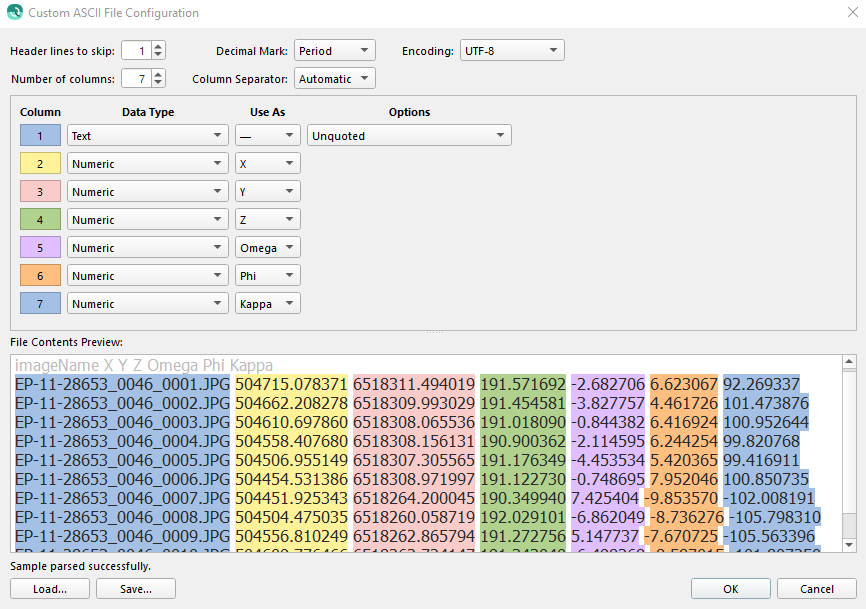Open the Unquoted options dropdown
The width and height of the screenshot is (866, 609).
tap(409, 135)
